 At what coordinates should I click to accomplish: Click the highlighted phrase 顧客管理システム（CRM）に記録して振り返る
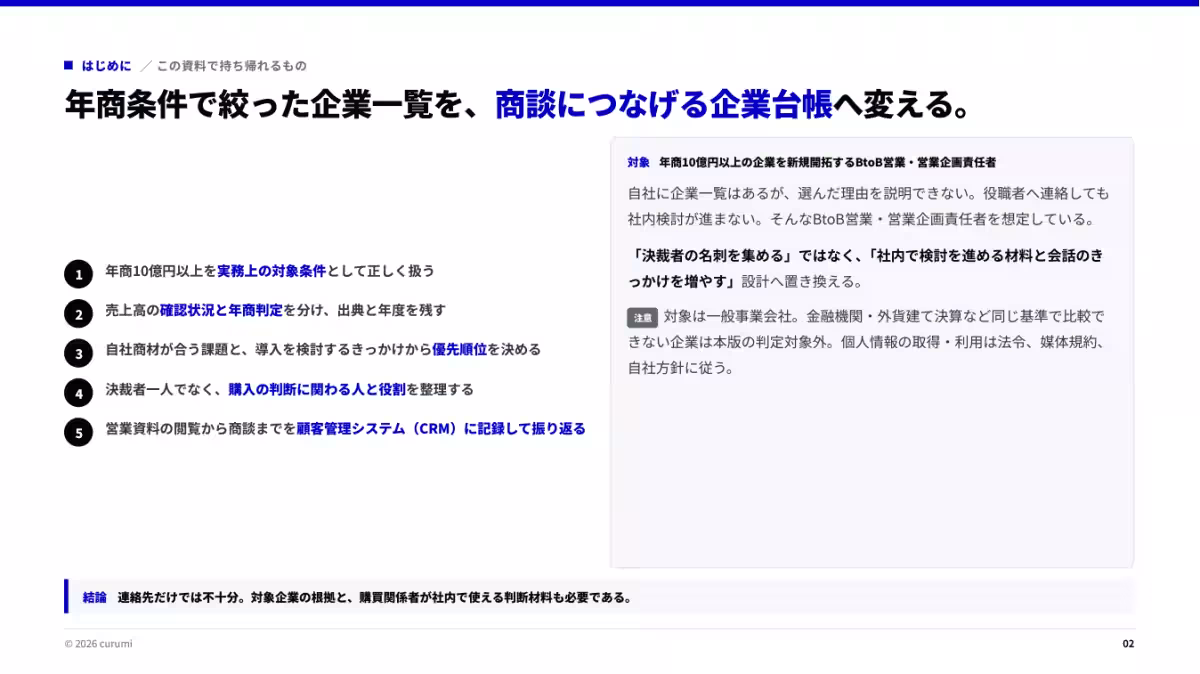(x=441, y=428)
